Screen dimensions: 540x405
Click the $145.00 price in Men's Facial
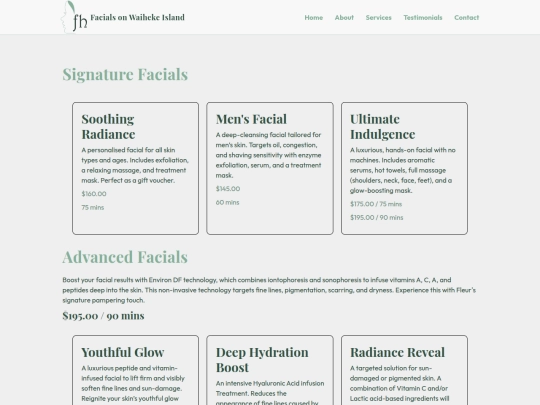tap(228, 189)
